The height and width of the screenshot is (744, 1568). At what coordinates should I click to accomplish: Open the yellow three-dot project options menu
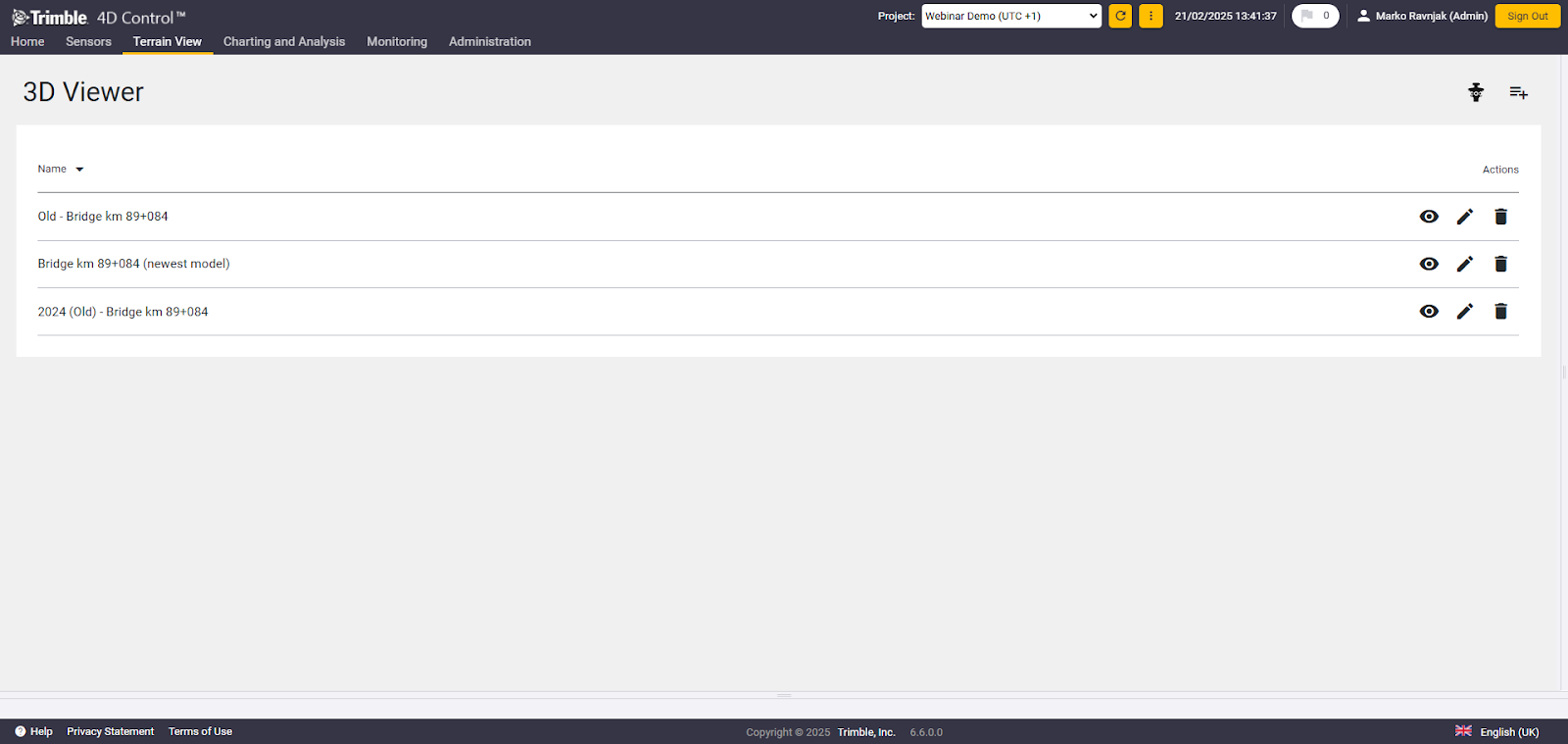(1151, 16)
